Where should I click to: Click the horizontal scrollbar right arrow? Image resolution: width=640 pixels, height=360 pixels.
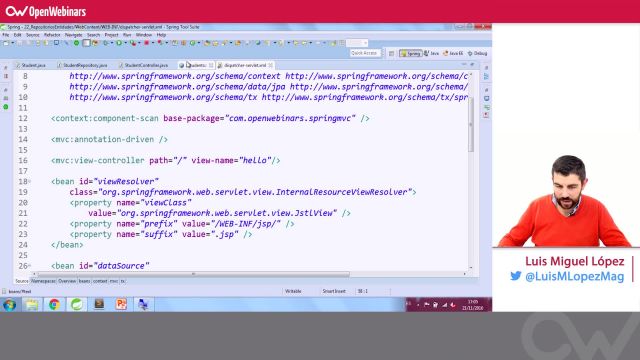464,274
